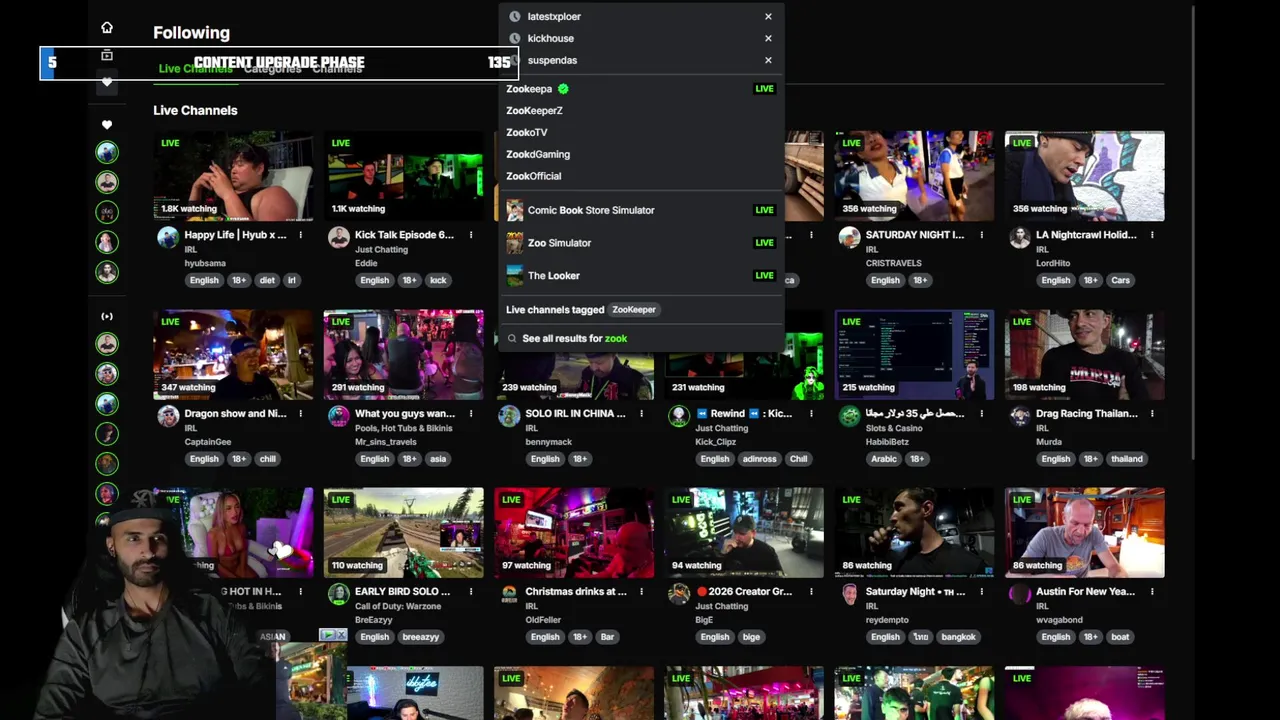Open Eddie channel avatar
This screenshot has width=1280, height=720.
tap(339, 237)
